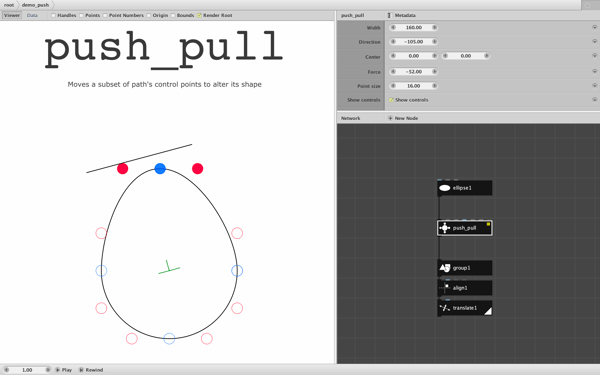
Task: Enable the Bounds checkbox
Action: [173, 15]
